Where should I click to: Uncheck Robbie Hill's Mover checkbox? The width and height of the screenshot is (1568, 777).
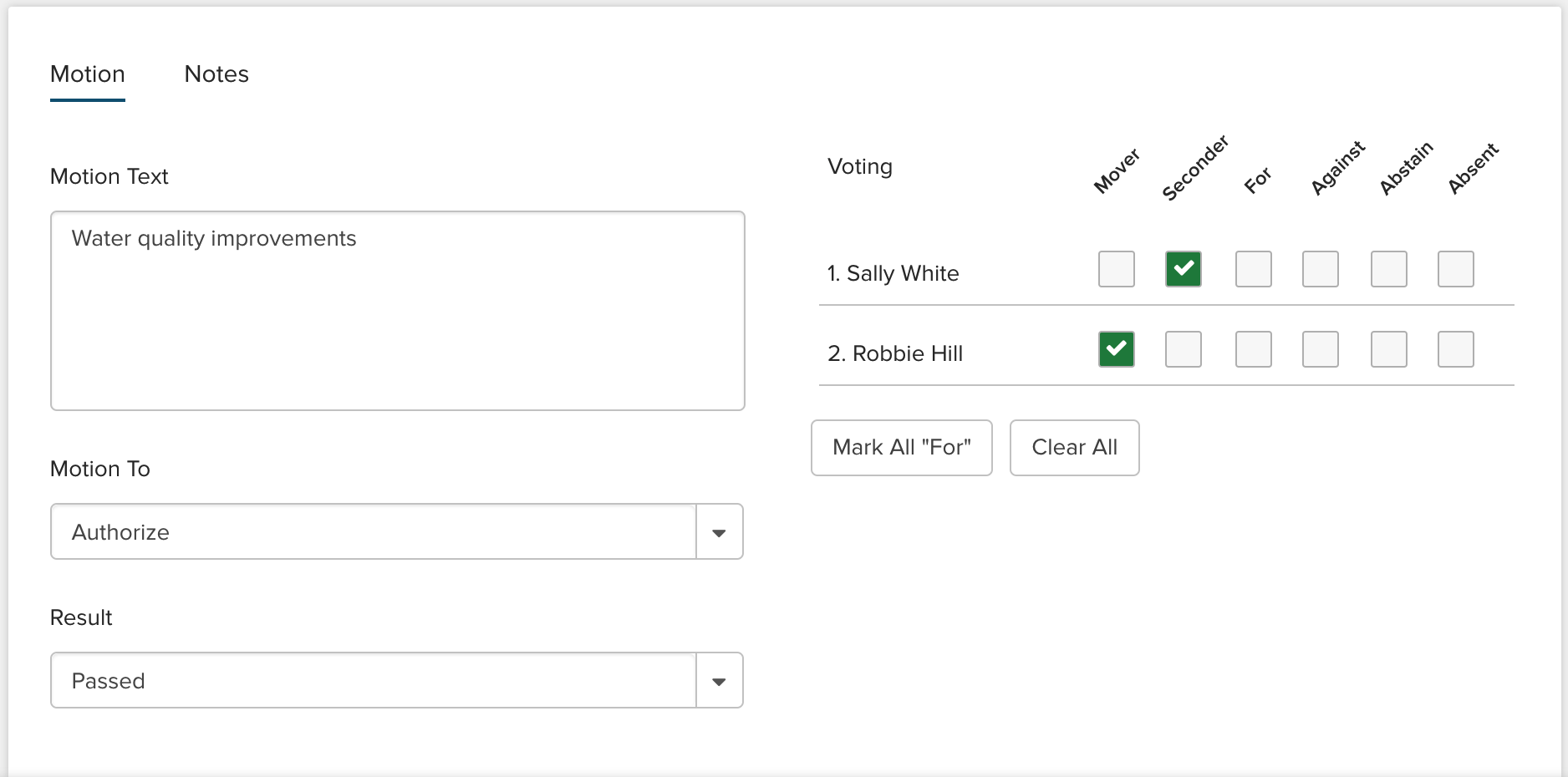click(x=1117, y=349)
